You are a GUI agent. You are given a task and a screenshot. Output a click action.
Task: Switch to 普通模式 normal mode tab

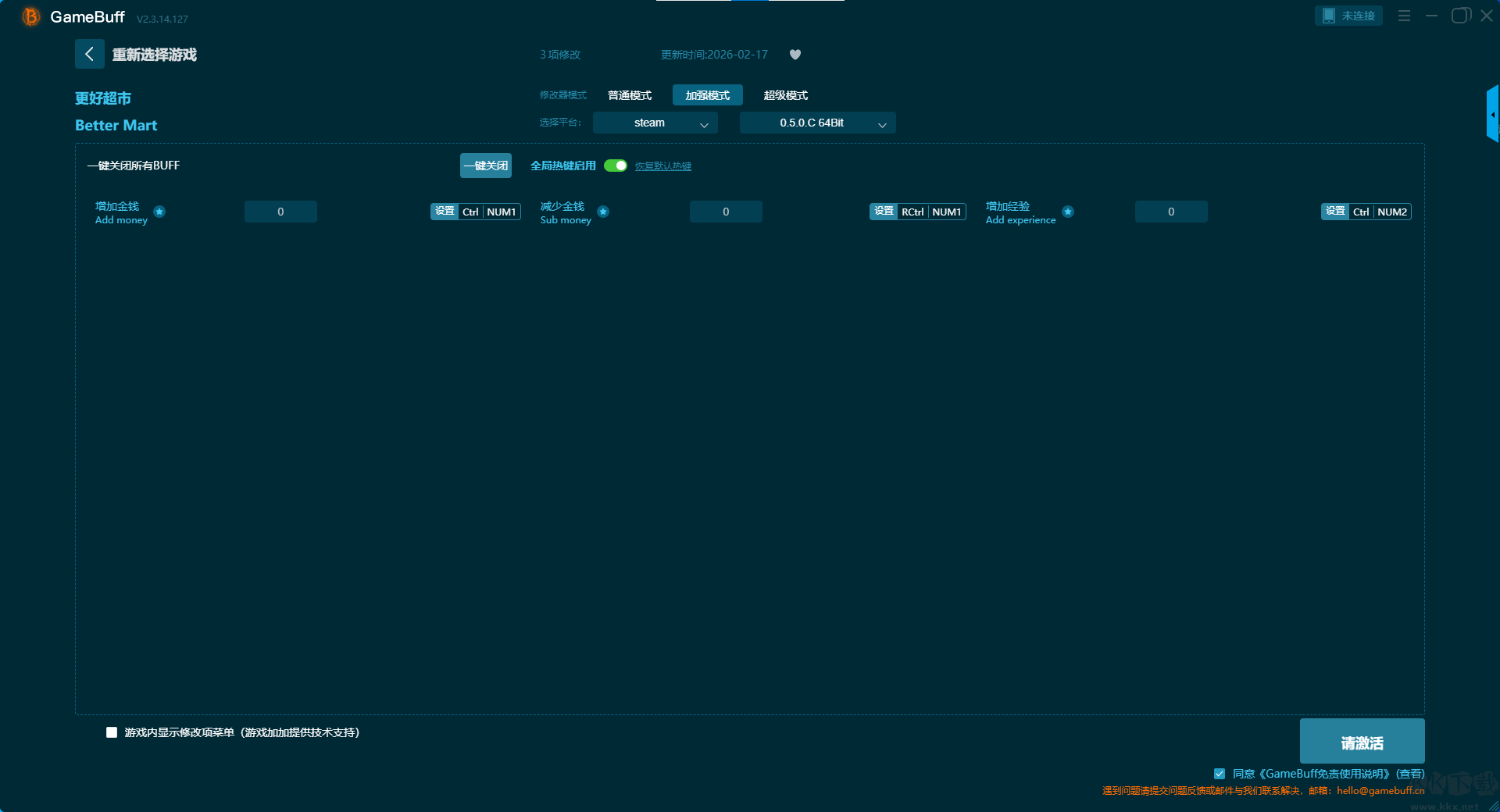pyautogui.click(x=630, y=95)
